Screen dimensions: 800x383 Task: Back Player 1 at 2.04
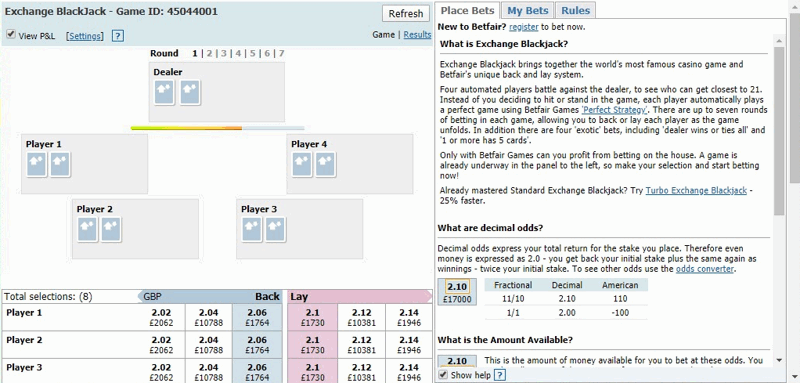(x=208, y=317)
